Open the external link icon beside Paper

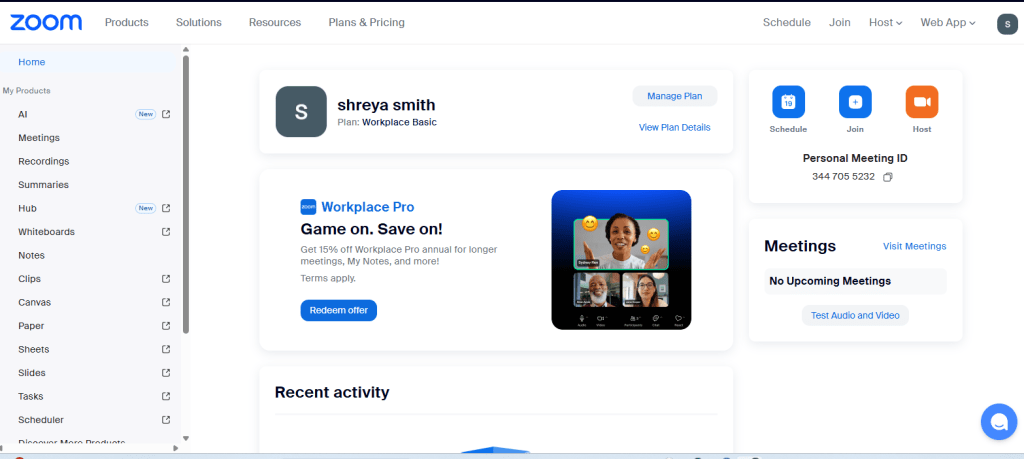(166, 326)
